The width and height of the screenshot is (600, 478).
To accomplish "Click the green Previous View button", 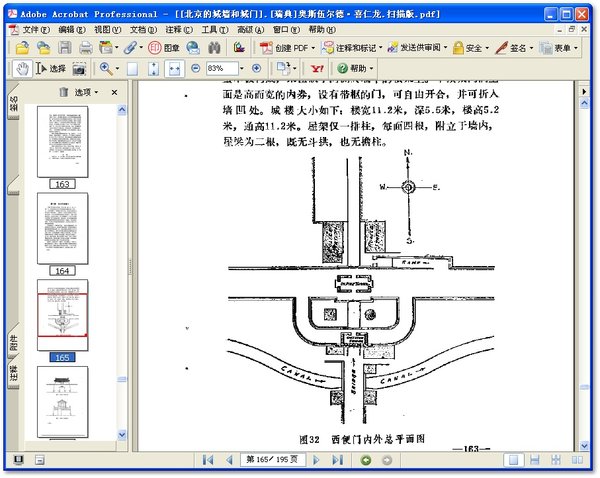I will [x=365, y=460].
